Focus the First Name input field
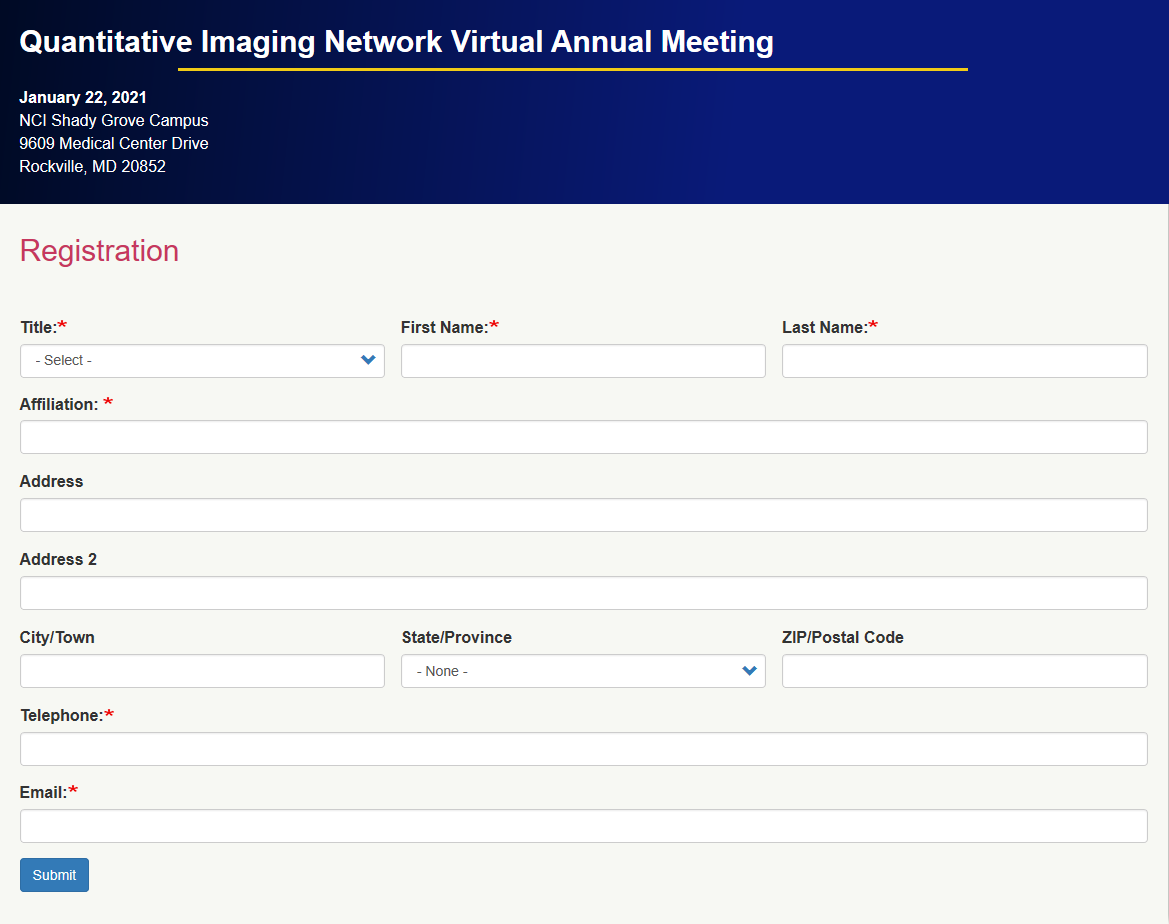The image size is (1169, 924). [x=583, y=361]
